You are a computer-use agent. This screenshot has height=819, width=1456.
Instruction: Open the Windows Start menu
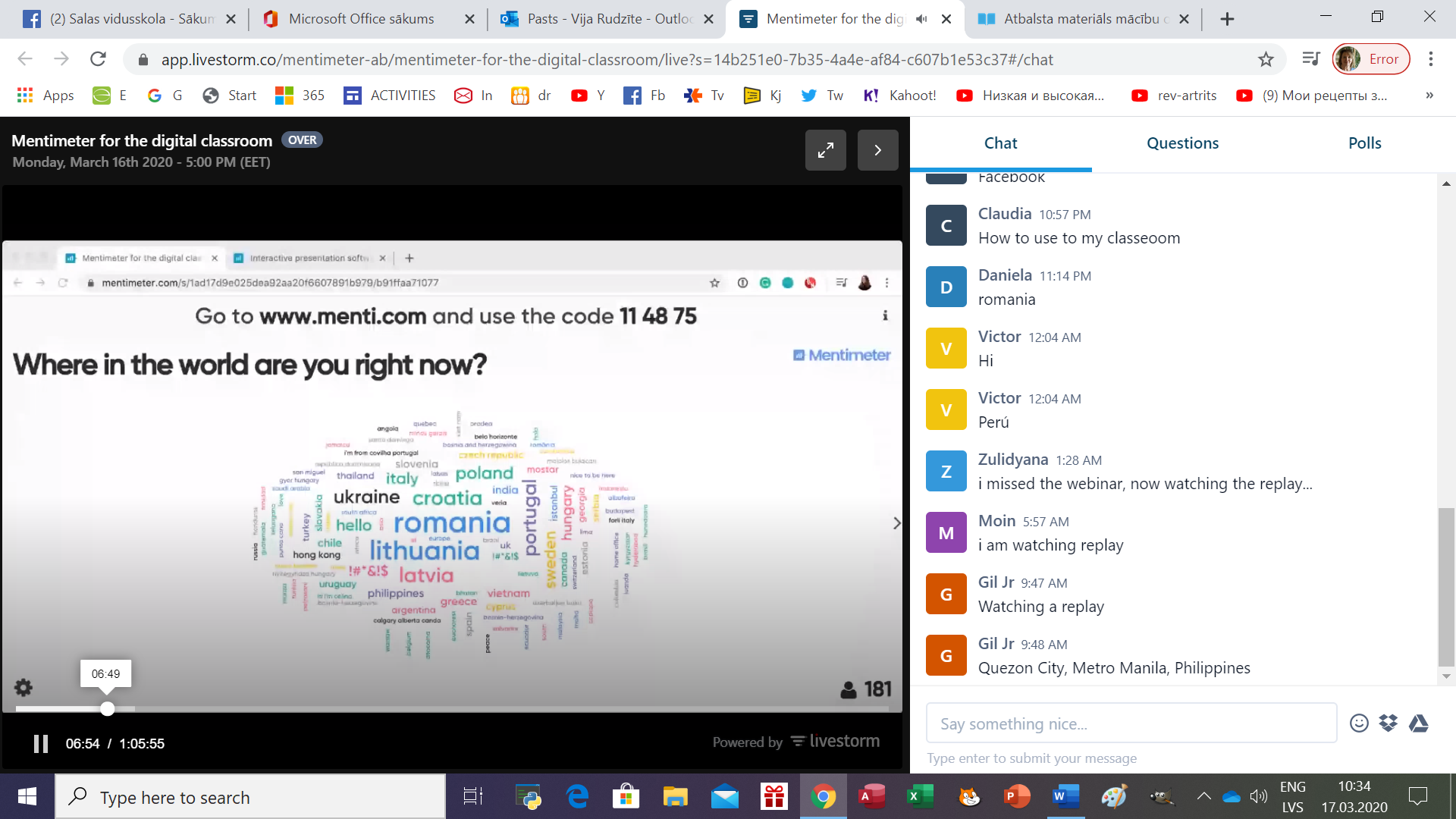[27, 796]
